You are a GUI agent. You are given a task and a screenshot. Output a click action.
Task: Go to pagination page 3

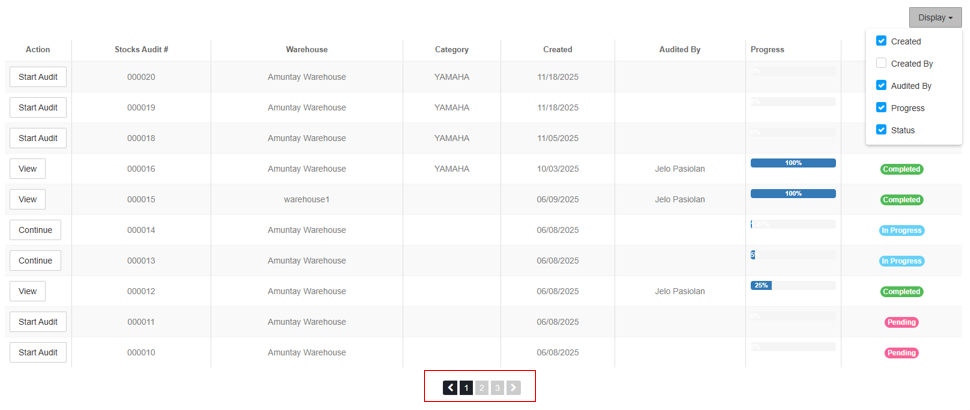tap(497, 387)
